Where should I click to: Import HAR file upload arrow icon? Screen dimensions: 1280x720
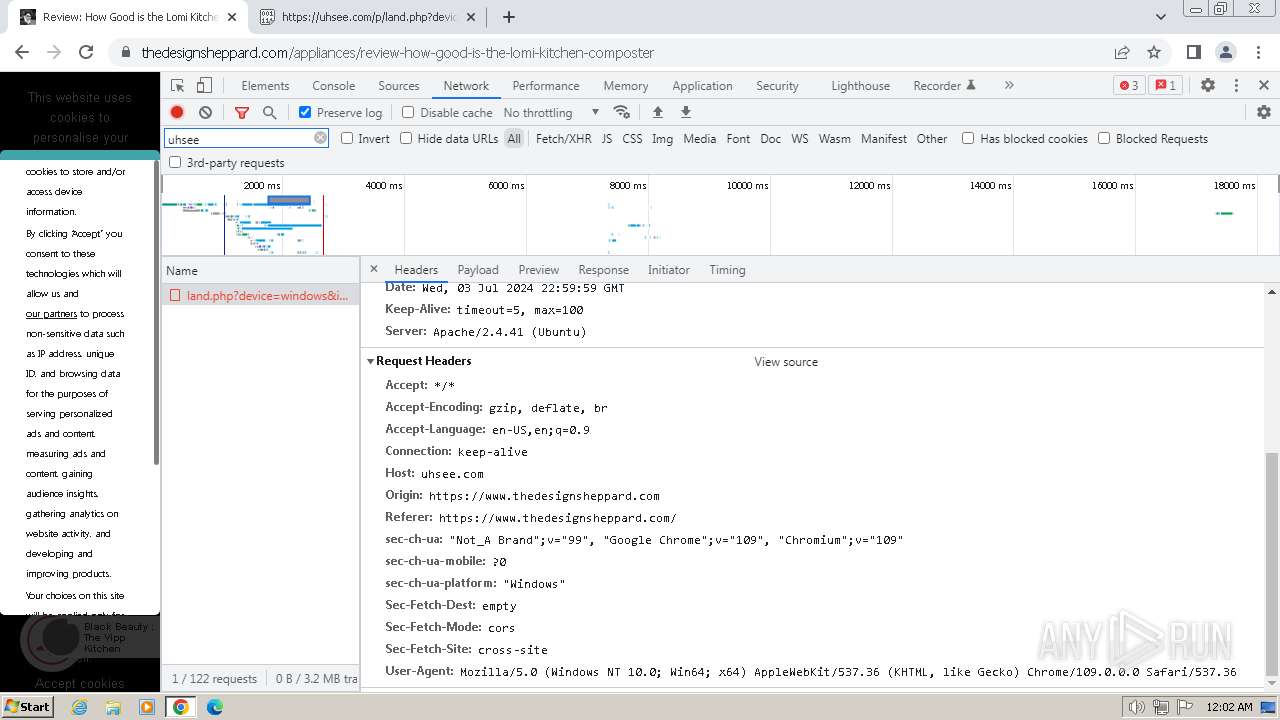657,112
